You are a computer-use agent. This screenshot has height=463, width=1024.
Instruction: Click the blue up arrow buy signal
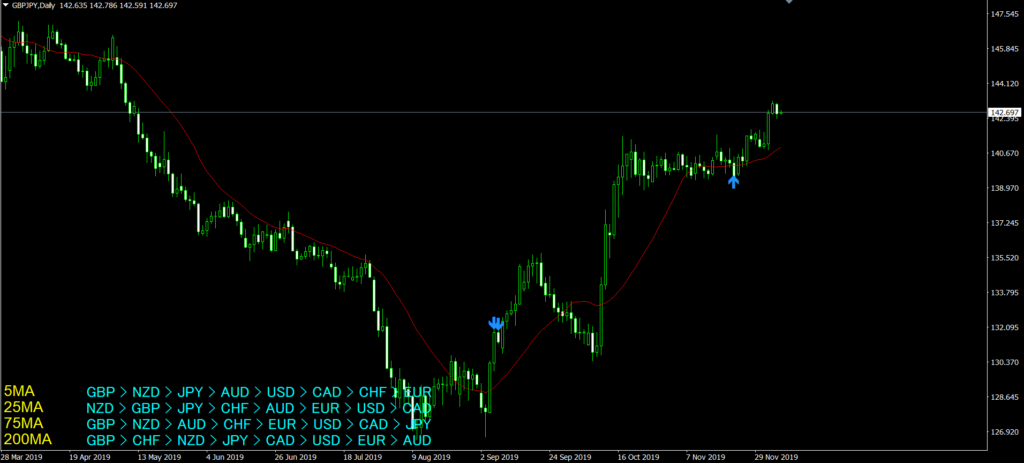[733, 181]
